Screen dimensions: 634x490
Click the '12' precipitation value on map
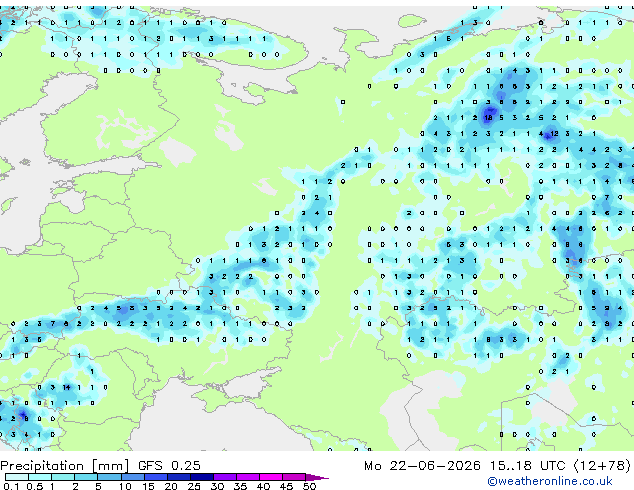click(x=554, y=133)
